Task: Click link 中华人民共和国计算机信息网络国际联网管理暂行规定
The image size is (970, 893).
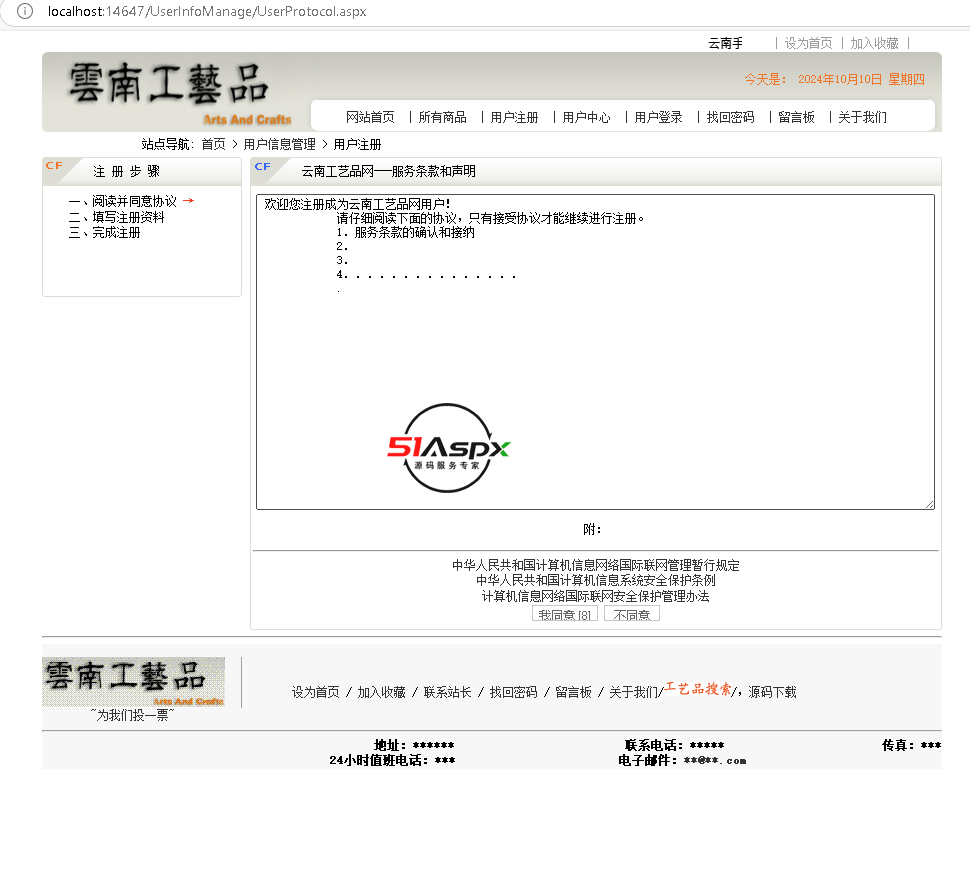Action: 595,565
